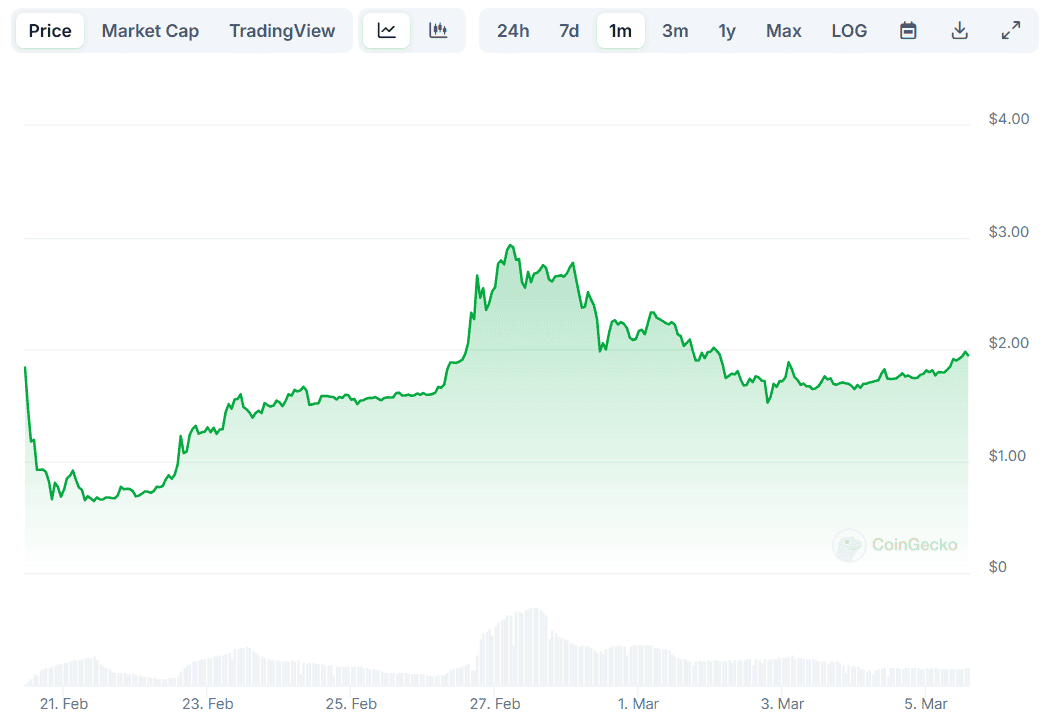Switch to candlestick chart icon
The width and height of the screenshot is (1048, 727).
[438, 31]
